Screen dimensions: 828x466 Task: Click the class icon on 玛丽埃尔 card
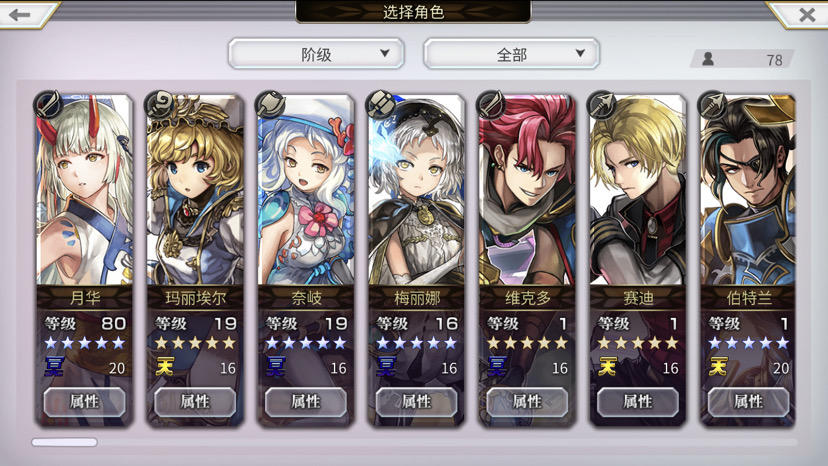(159, 104)
